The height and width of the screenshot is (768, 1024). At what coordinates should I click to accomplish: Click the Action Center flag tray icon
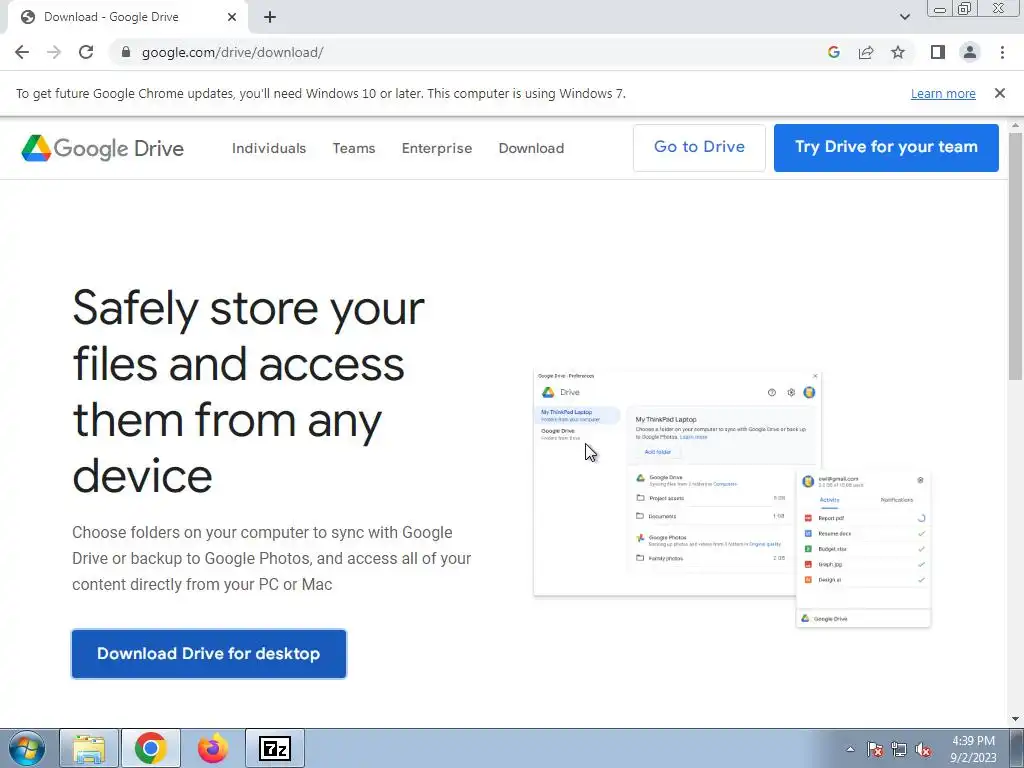click(x=875, y=749)
